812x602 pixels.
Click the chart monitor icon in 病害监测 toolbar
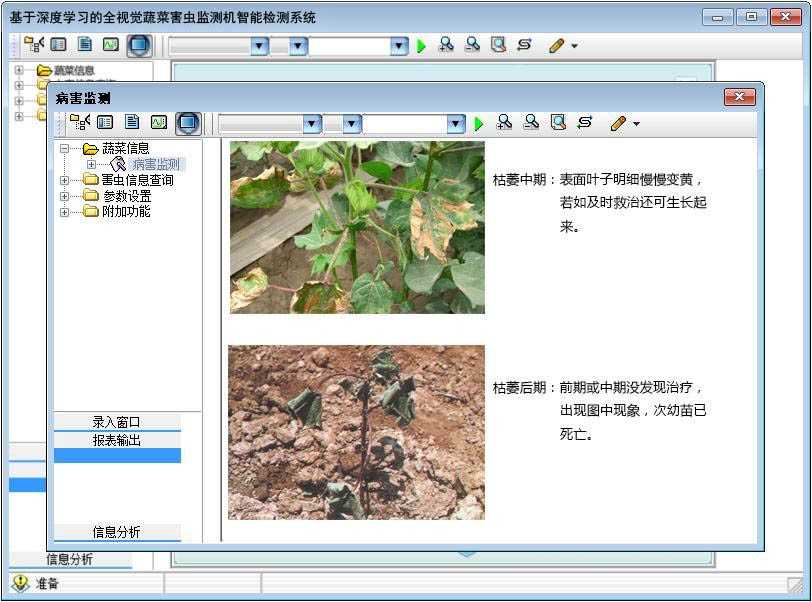tap(159, 123)
